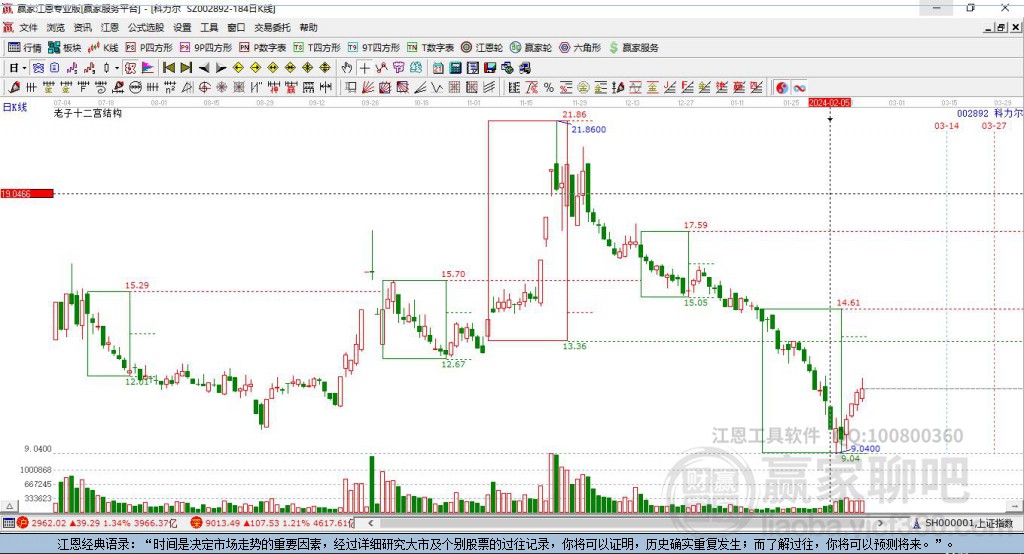
Task: Click the SH000001 上证指数 status entry
Action: pos(963,523)
